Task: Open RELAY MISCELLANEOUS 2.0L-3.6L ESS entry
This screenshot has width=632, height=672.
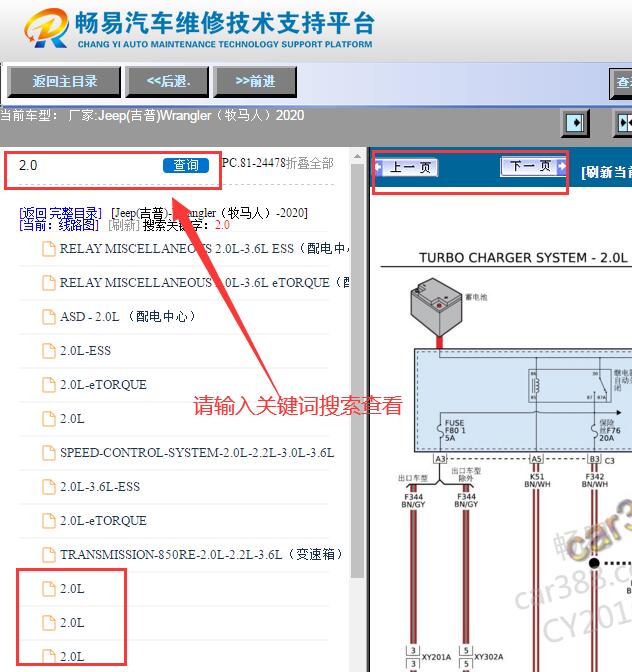Action: click(x=205, y=249)
